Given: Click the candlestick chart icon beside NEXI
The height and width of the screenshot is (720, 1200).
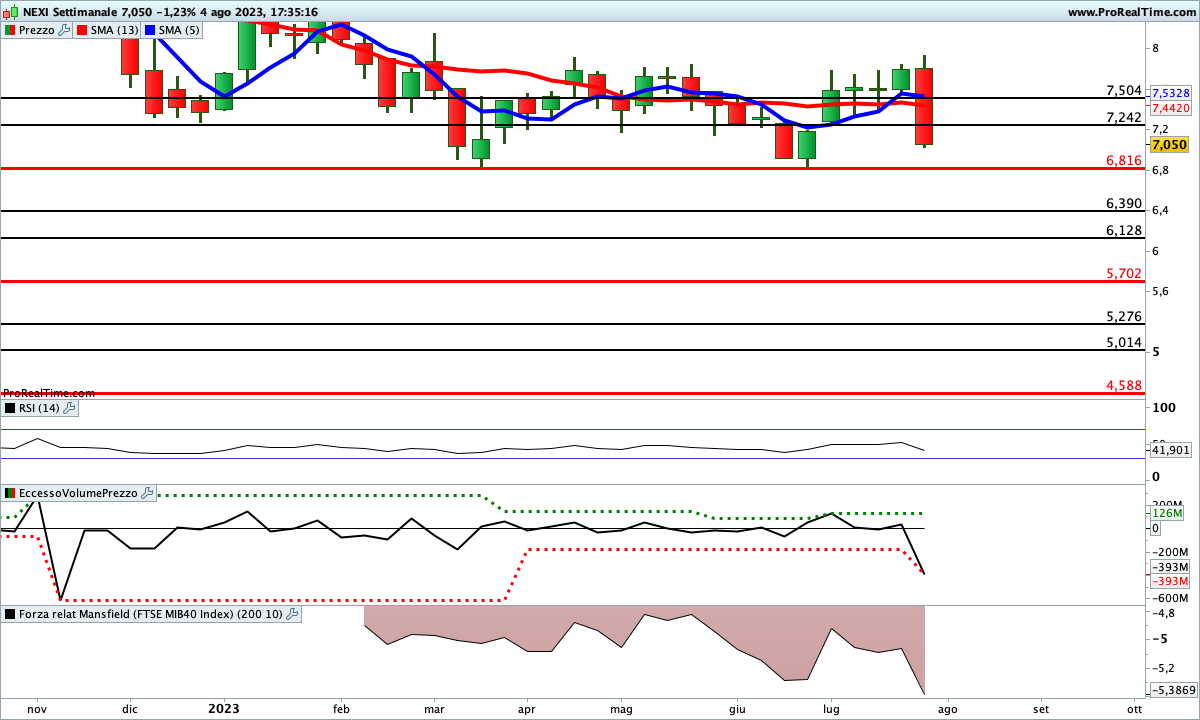Looking at the screenshot, I should click(x=9, y=12).
